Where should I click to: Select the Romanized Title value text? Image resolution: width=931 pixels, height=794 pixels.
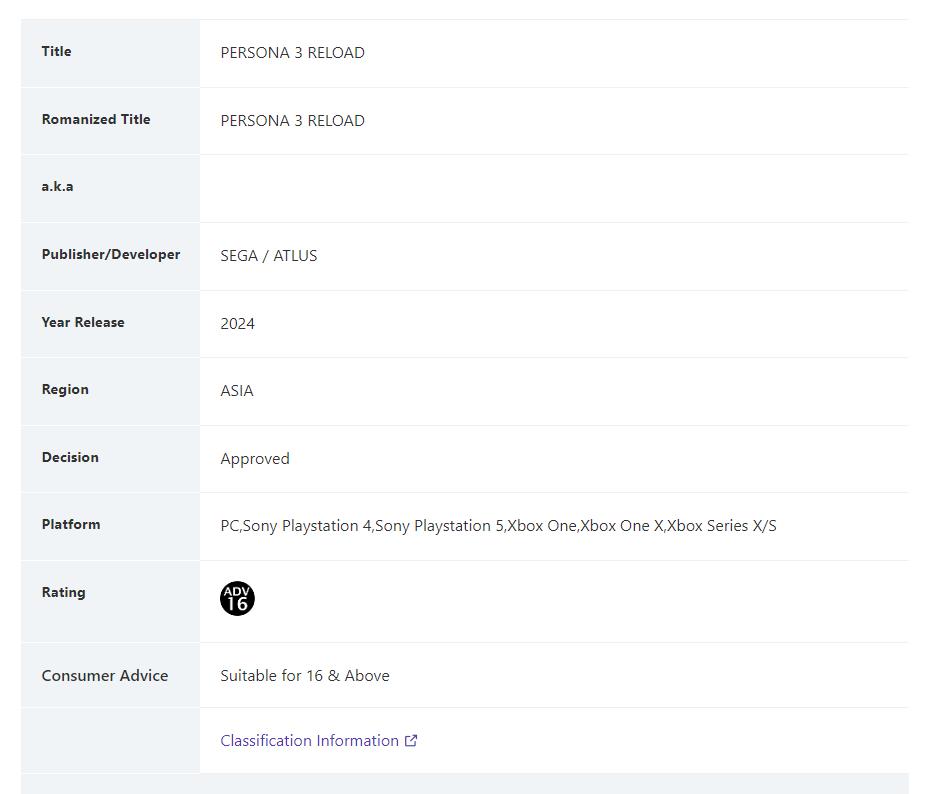coord(292,121)
